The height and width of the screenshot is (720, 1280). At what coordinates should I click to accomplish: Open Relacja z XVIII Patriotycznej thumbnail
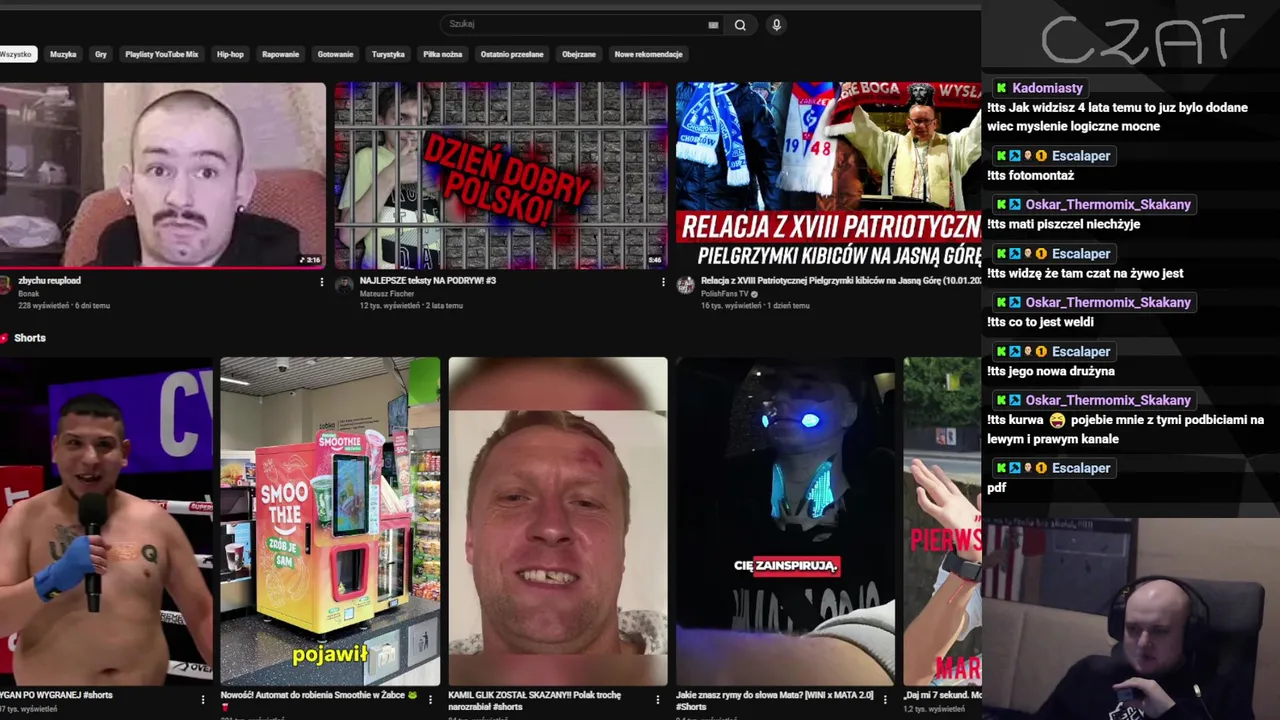tap(828, 176)
